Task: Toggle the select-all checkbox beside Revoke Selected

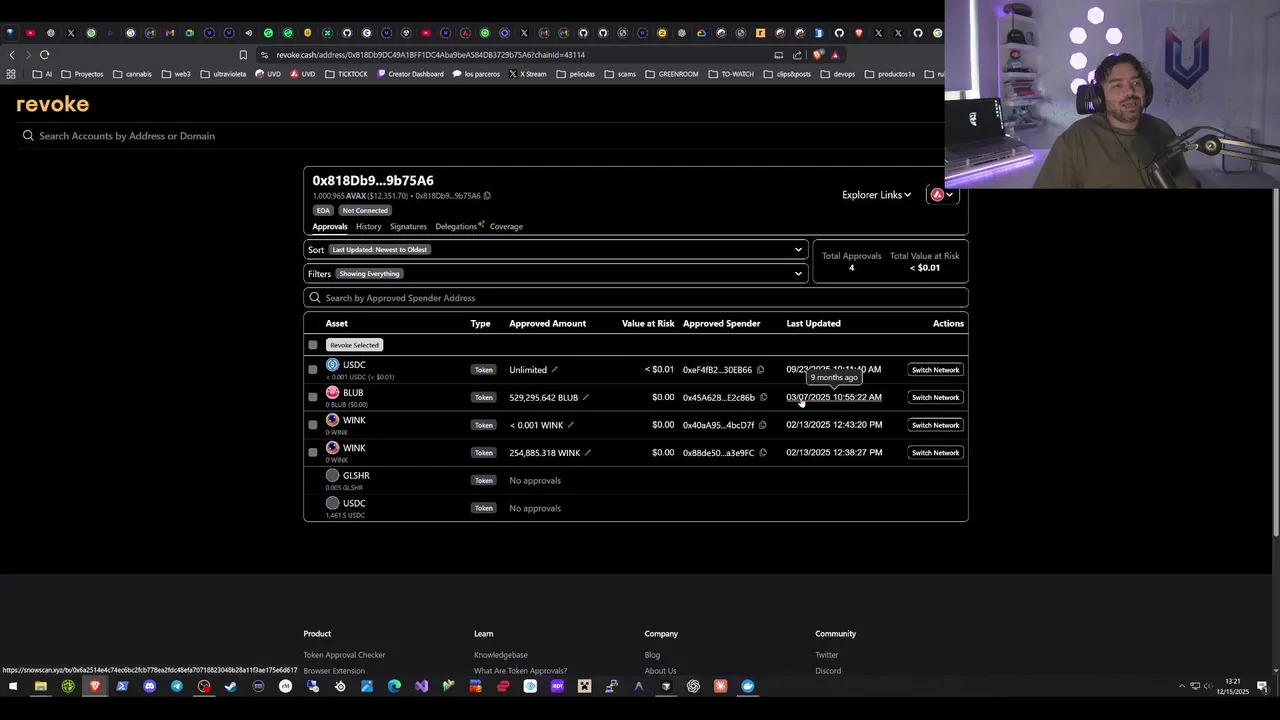Action: [x=313, y=345]
